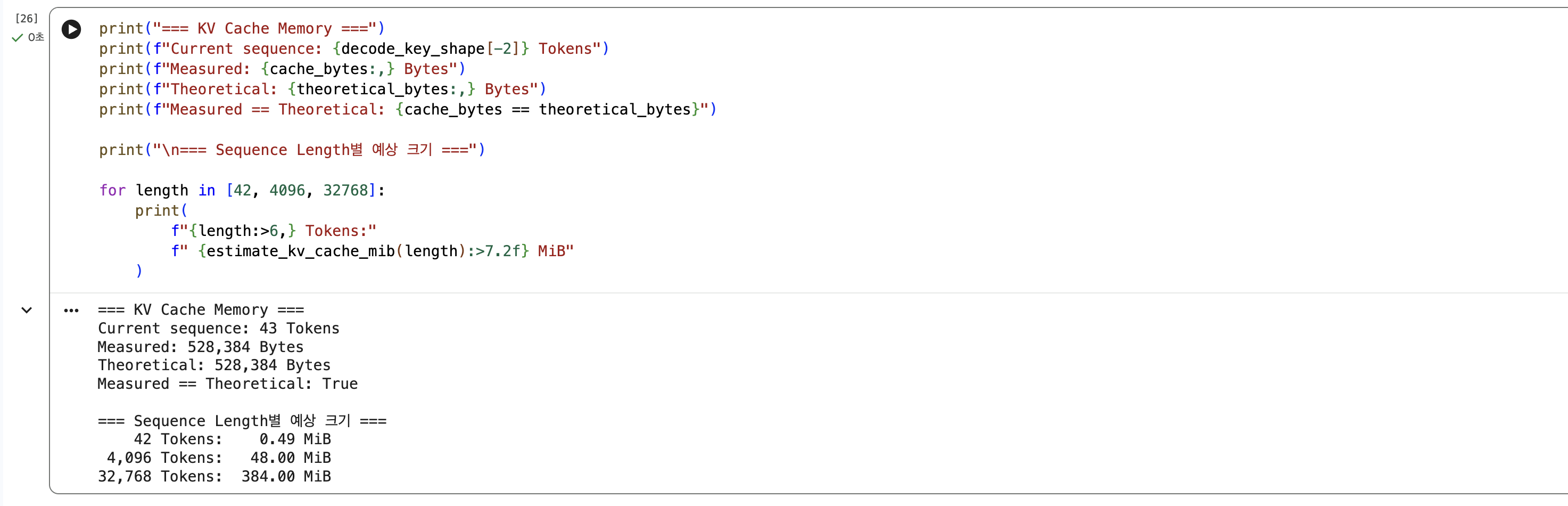Place cursor on the Measured == Theoretical code line
Viewport: 1568px width, 506px height.
point(408,110)
